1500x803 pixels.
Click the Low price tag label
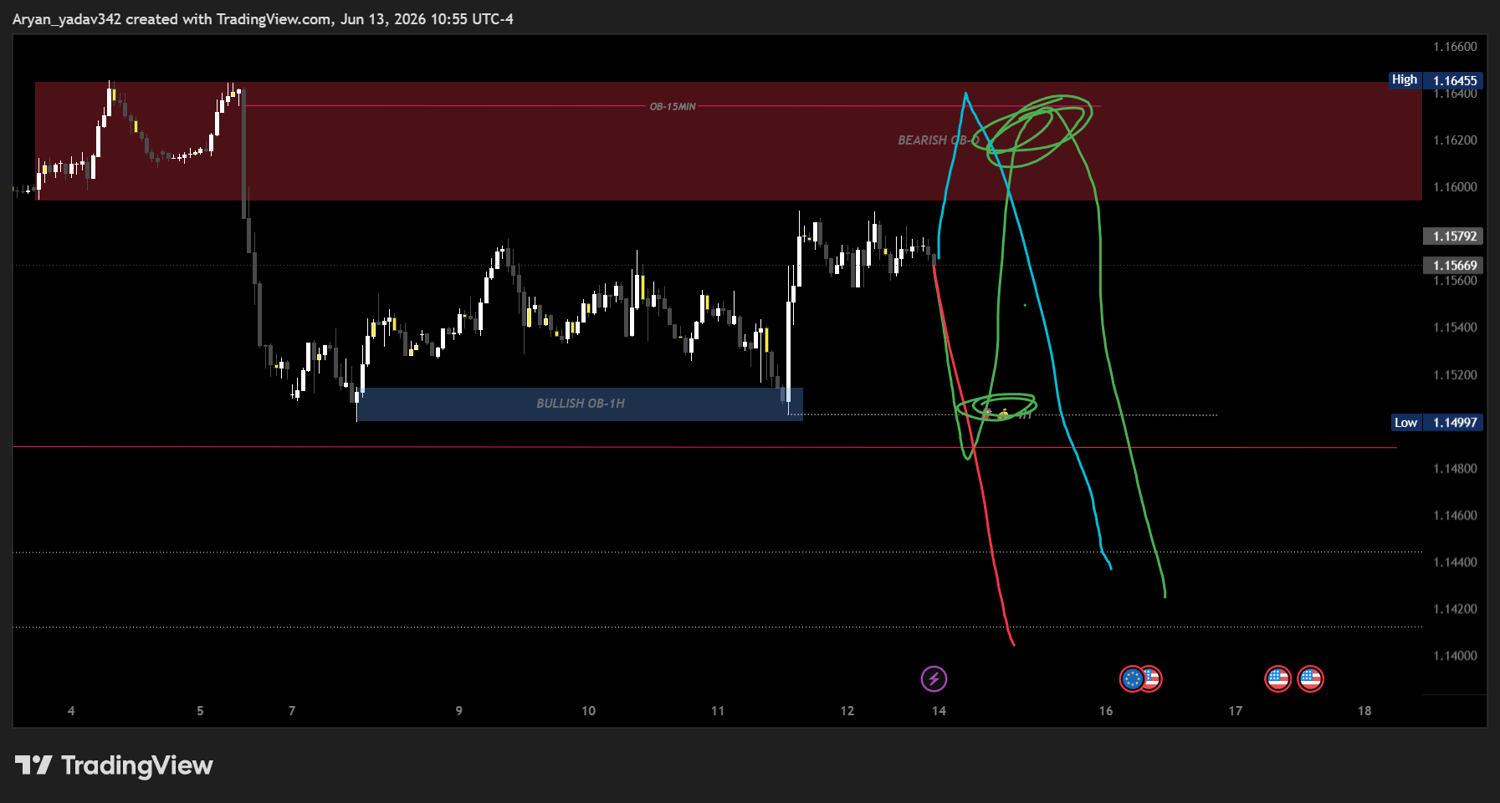point(1406,423)
